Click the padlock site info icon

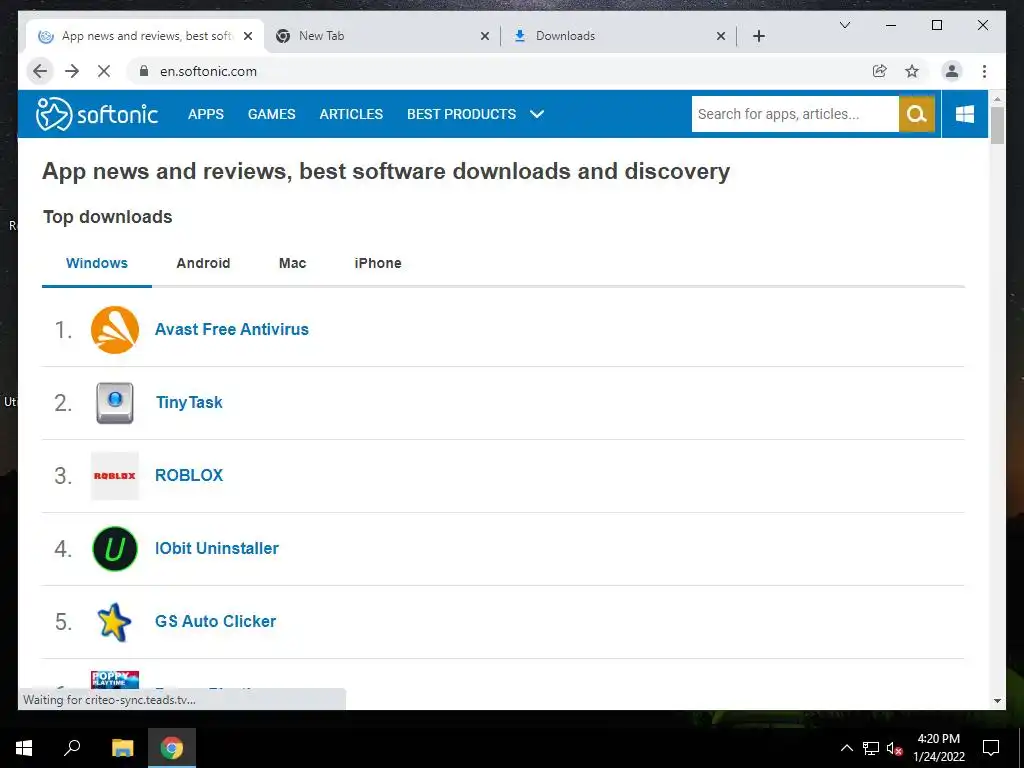pyautogui.click(x=144, y=71)
